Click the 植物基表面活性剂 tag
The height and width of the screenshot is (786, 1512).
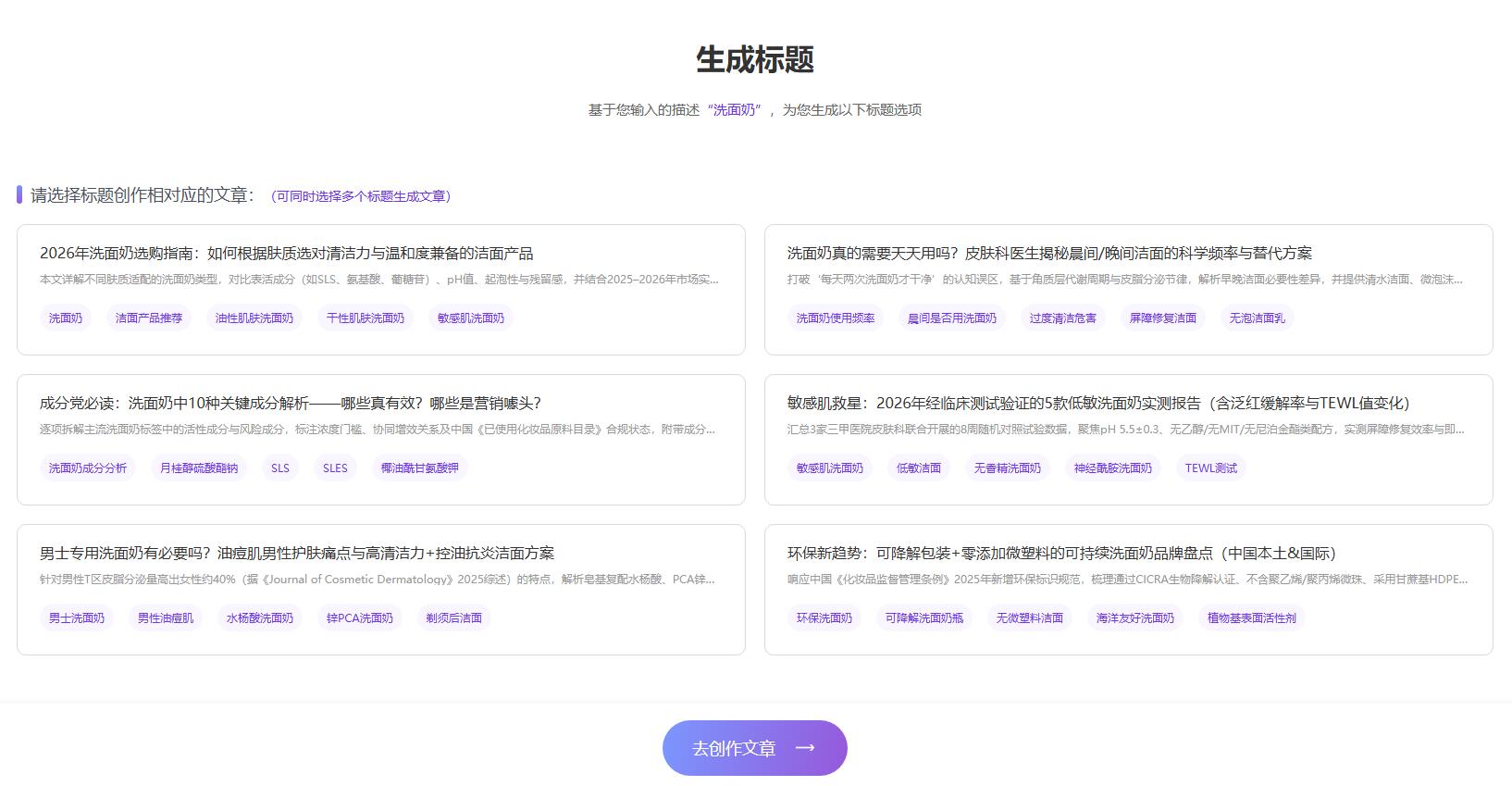(x=1252, y=618)
